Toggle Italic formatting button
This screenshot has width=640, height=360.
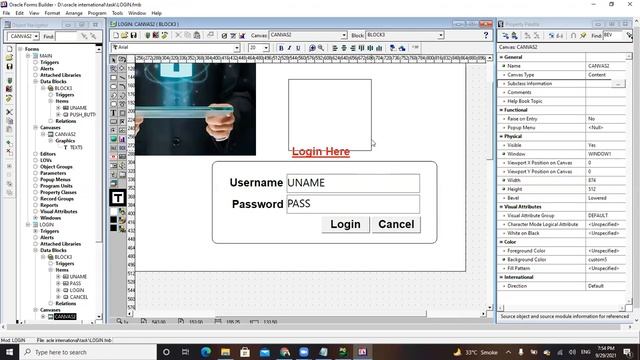click(289, 48)
